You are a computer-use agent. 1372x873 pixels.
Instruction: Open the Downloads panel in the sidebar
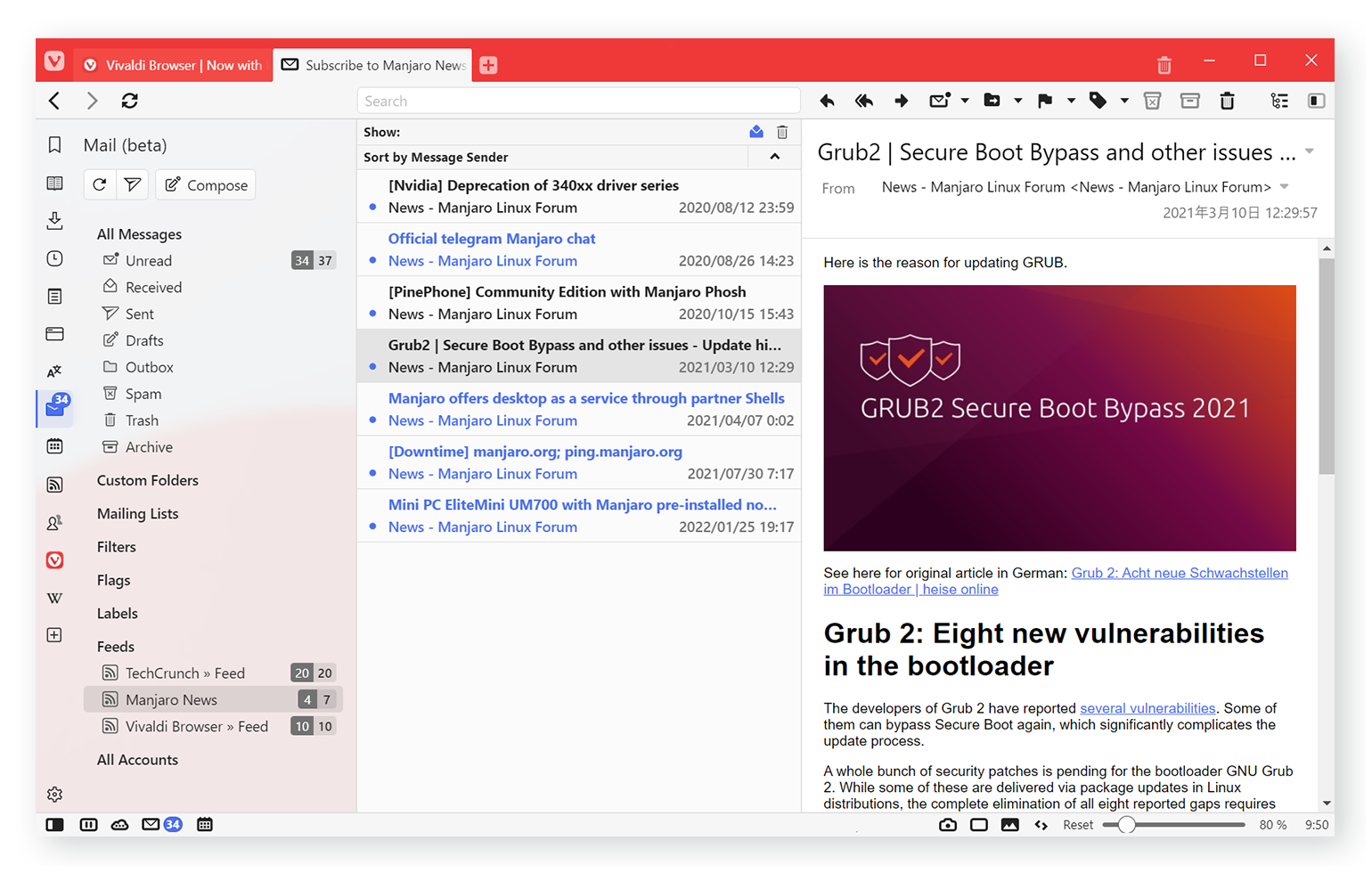point(54,220)
